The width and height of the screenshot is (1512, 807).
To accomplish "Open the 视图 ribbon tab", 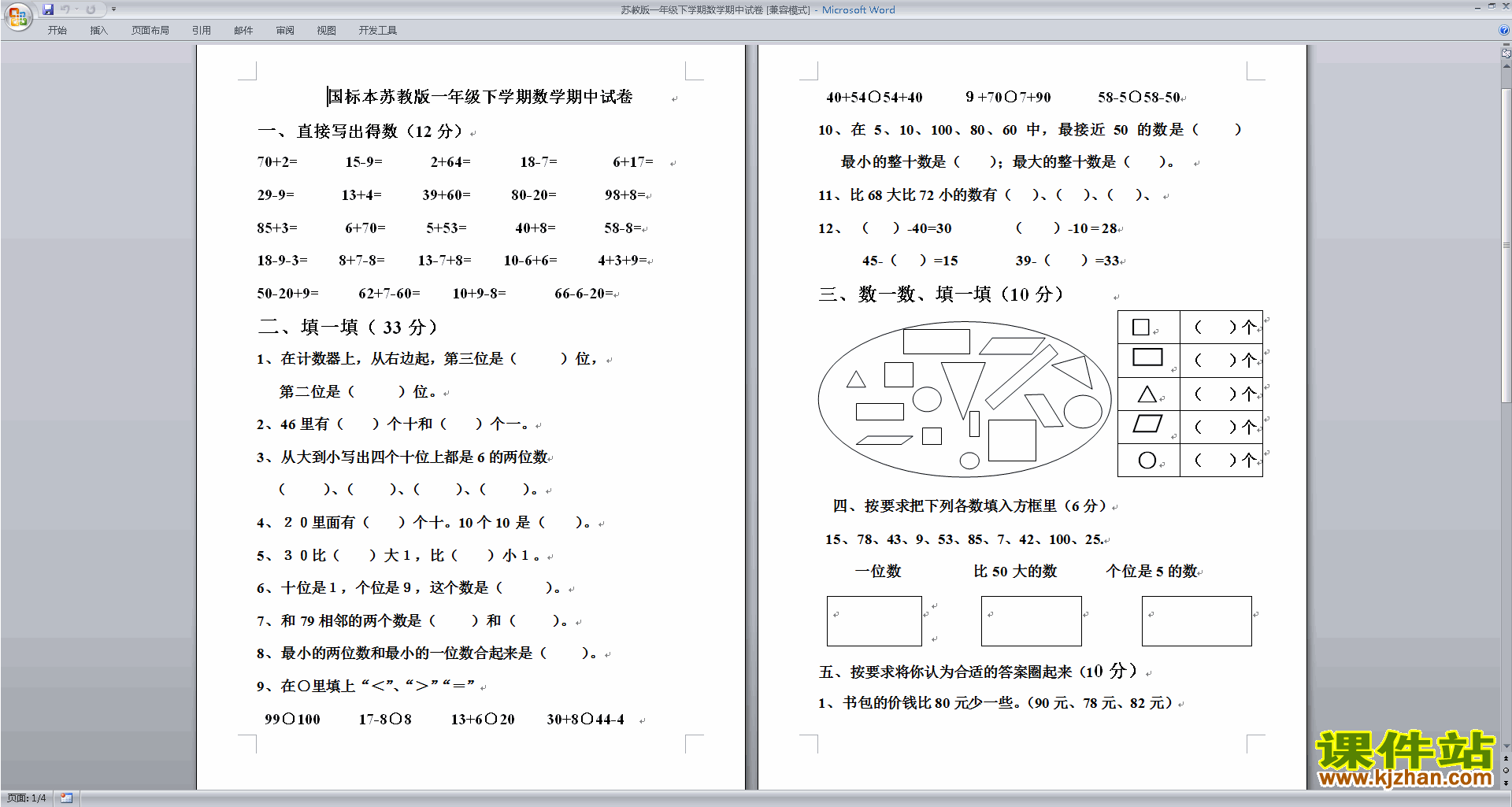I will pyautogui.click(x=327, y=31).
